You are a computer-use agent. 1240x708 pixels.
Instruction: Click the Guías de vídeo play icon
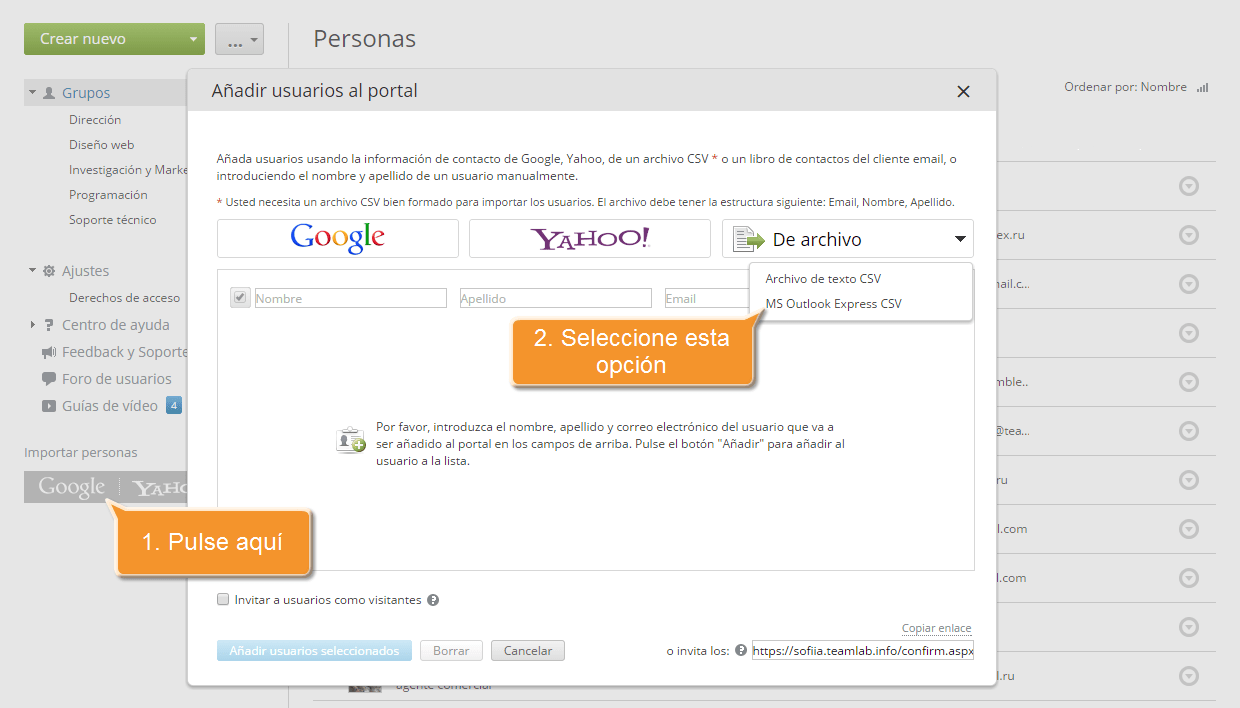point(49,406)
